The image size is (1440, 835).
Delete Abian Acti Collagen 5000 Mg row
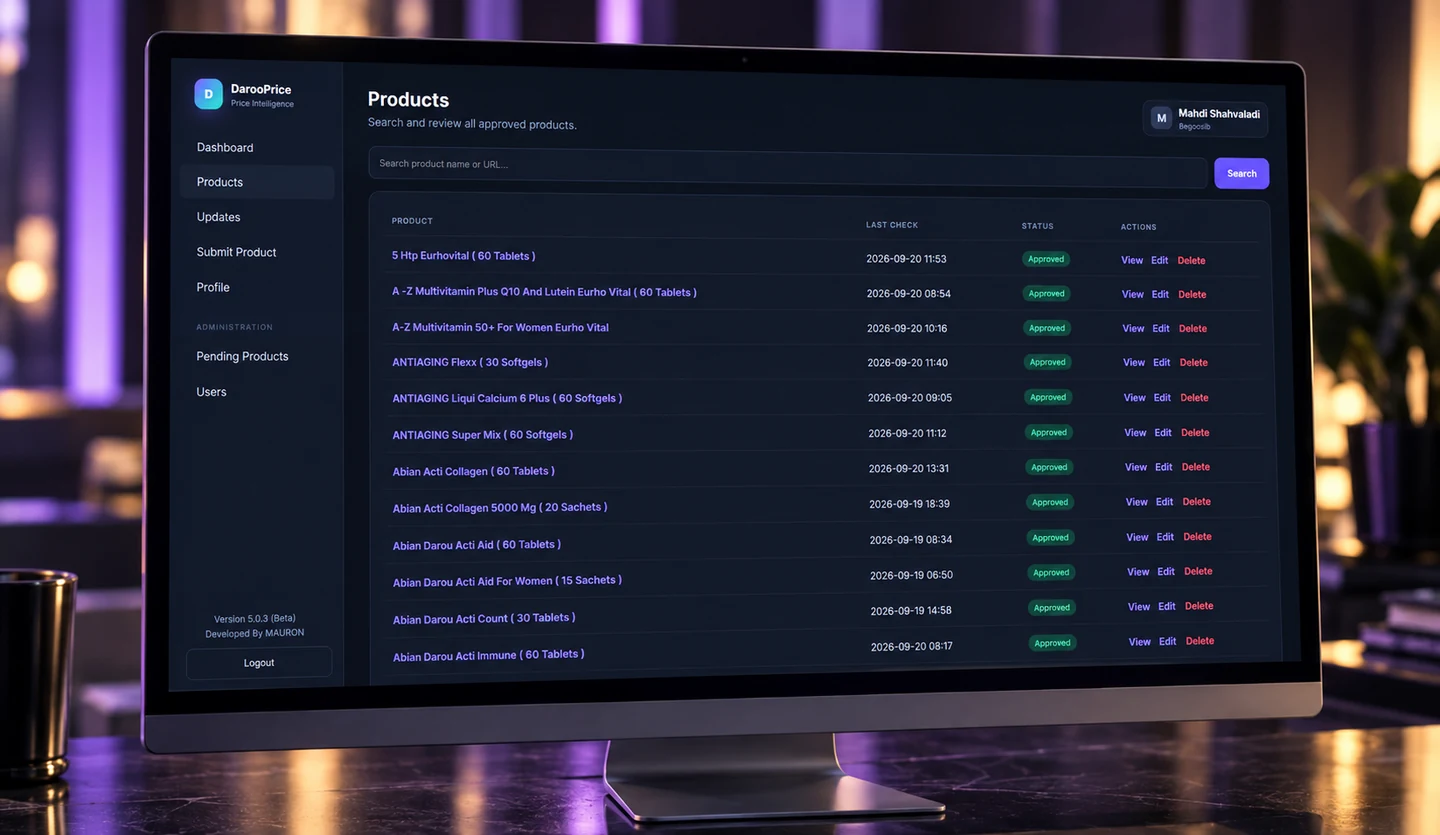tap(1197, 502)
